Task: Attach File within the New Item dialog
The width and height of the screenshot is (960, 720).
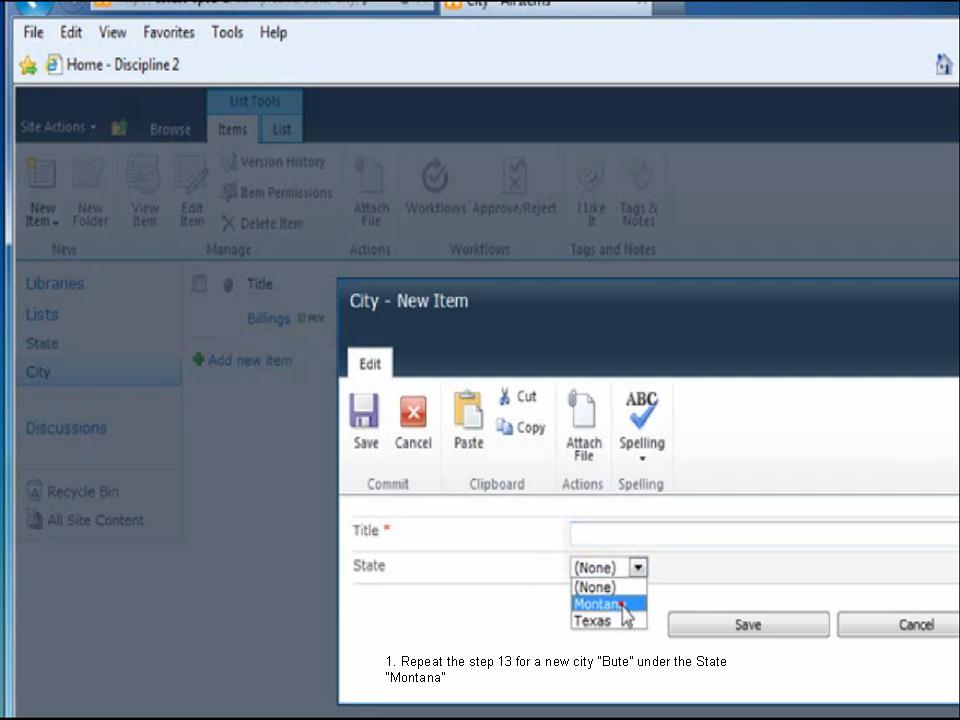Action: click(x=583, y=420)
